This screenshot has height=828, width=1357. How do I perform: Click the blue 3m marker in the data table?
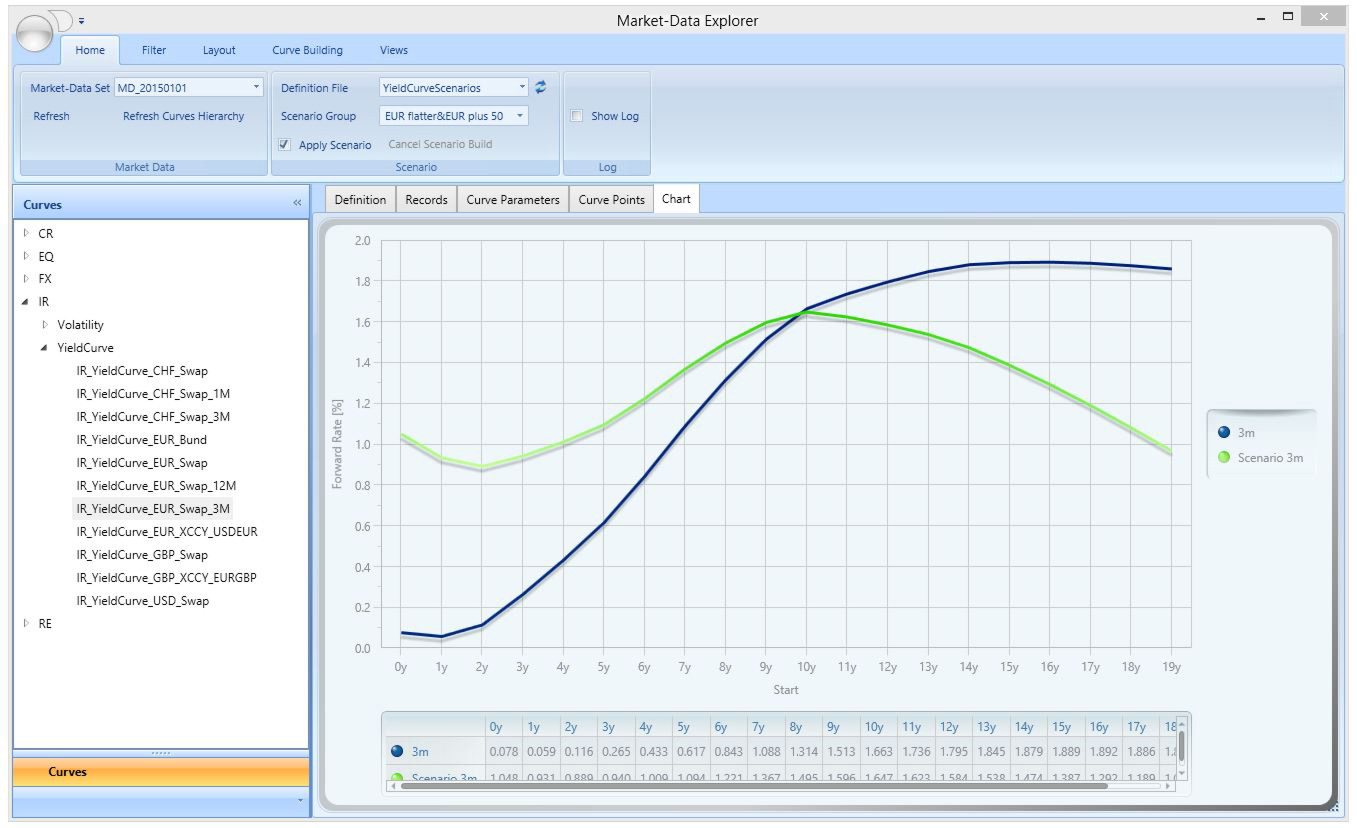coord(397,752)
